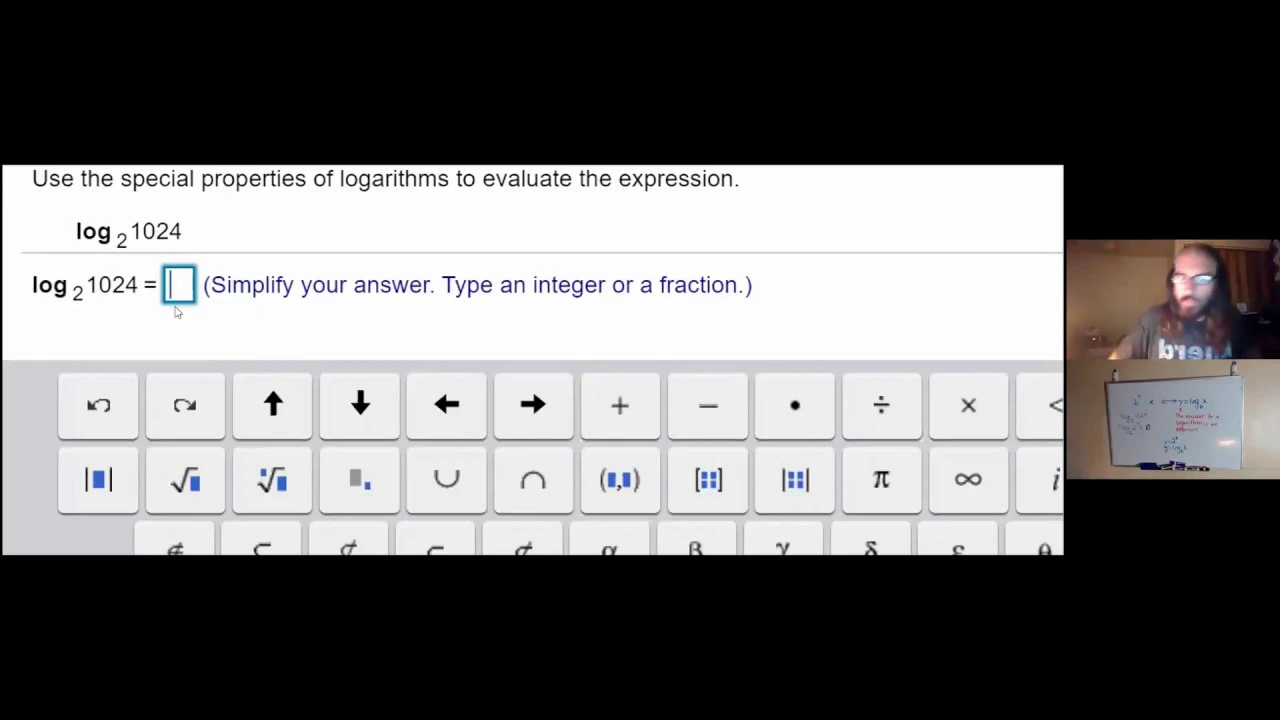
Task: Insert absolute value template
Action: pyautogui.click(x=98, y=481)
